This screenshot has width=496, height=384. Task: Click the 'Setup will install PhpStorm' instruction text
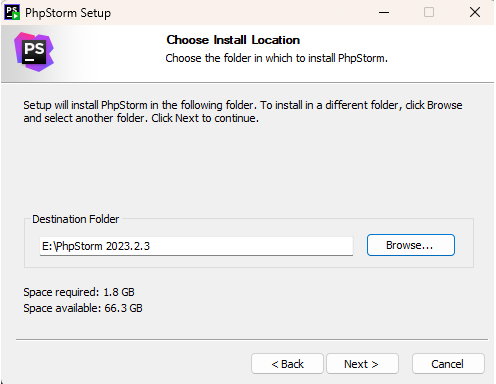[x=243, y=112]
